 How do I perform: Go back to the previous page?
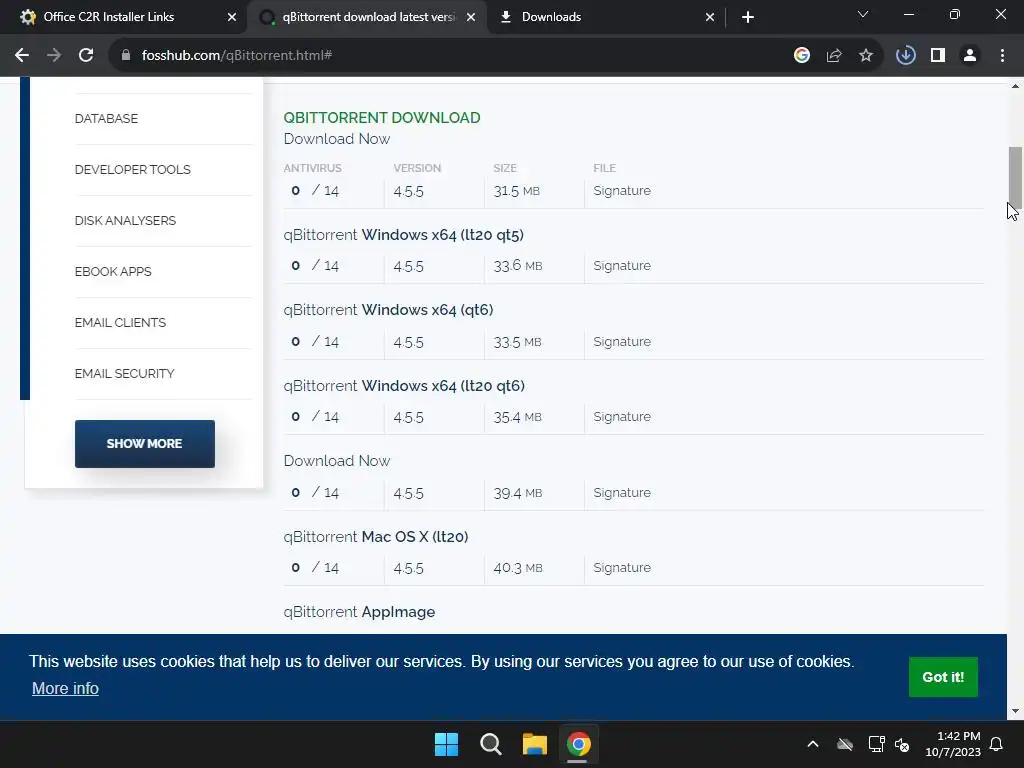click(x=22, y=56)
